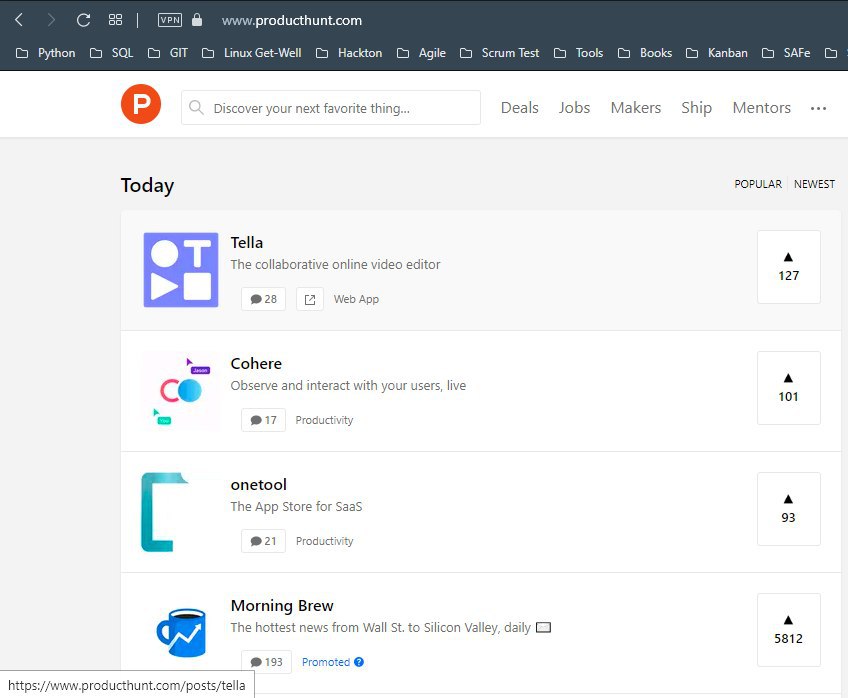Viewport: 848px width, 698px height.
Task: Click the envelope icon after Morning Brew tagline
Action: [x=543, y=628]
